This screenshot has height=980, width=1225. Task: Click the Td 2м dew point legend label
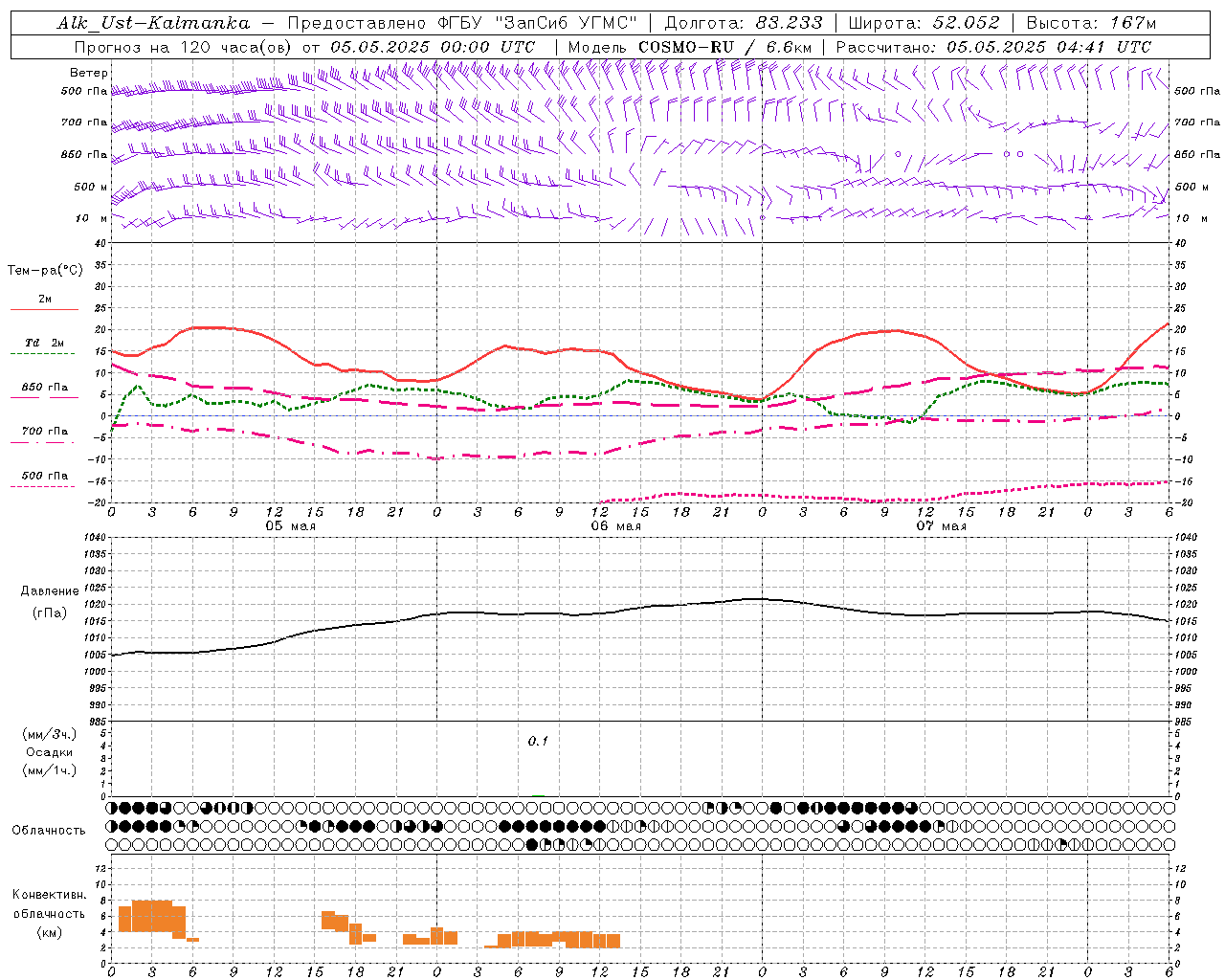point(45,343)
